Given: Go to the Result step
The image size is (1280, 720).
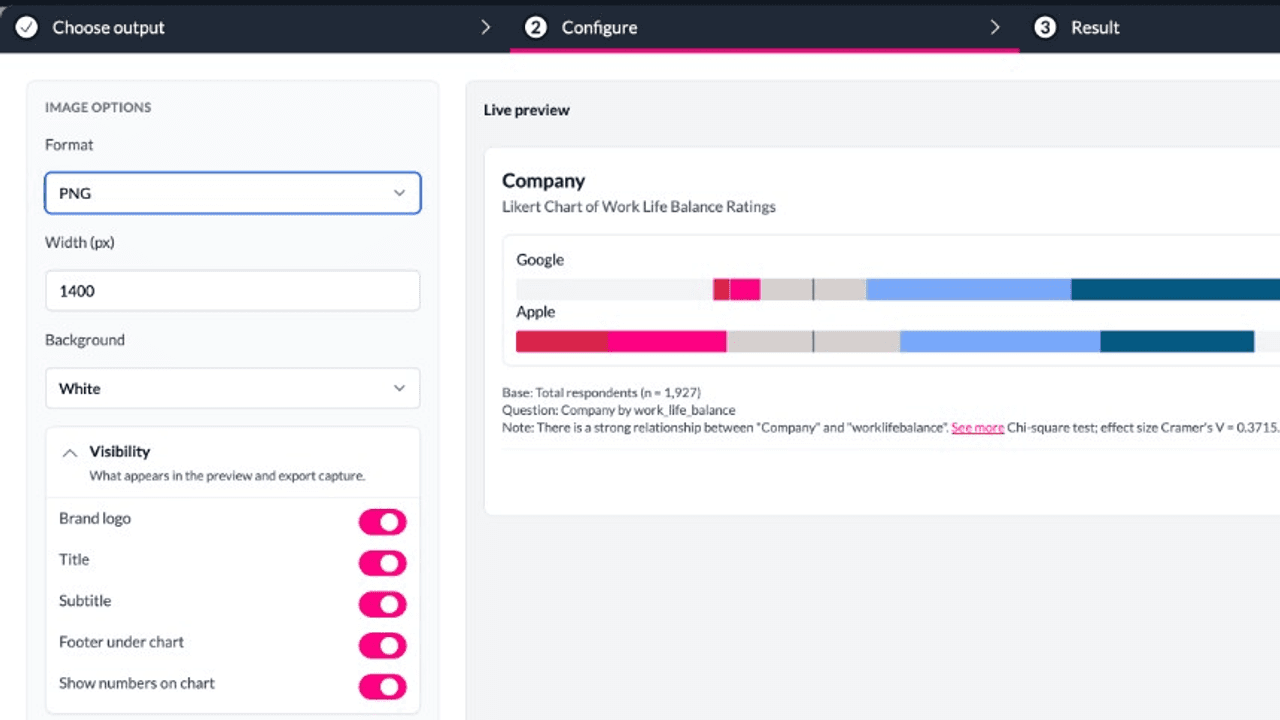Looking at the screenshot, I should coord(1095,27).
